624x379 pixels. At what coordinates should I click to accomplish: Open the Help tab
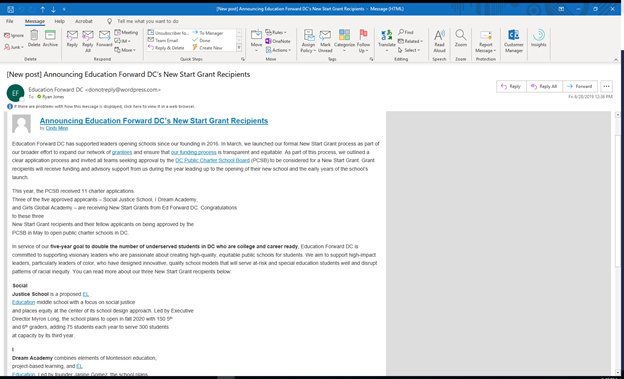(x=60, y=21)
